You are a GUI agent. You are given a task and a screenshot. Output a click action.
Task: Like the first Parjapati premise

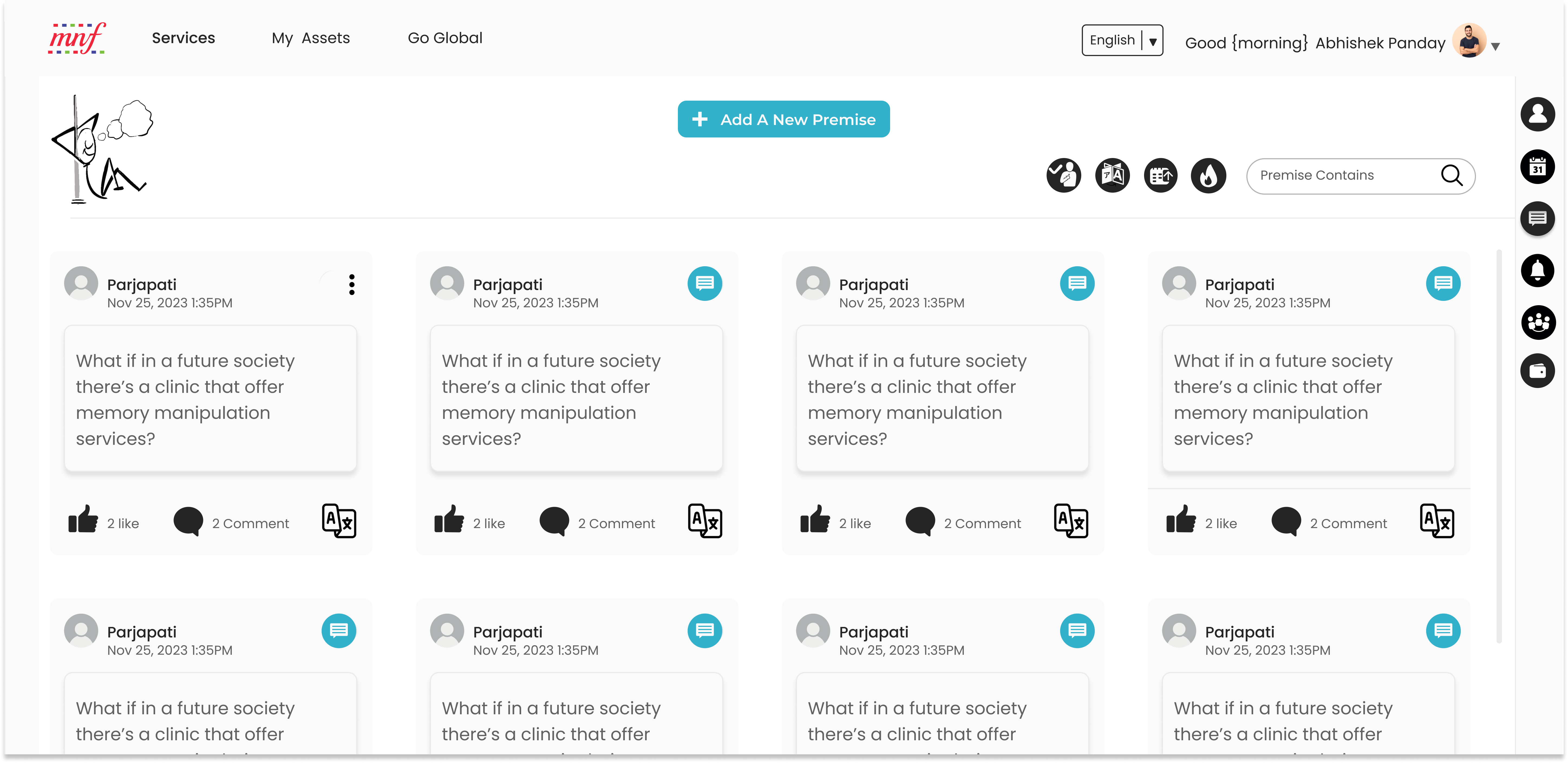(83, 520)
